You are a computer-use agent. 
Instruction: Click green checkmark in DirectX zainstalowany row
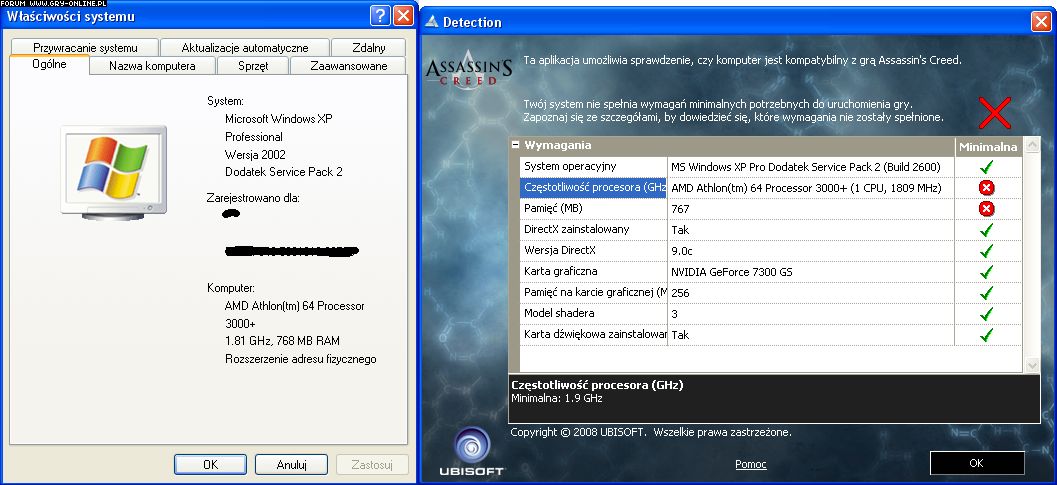coord(987,229)
